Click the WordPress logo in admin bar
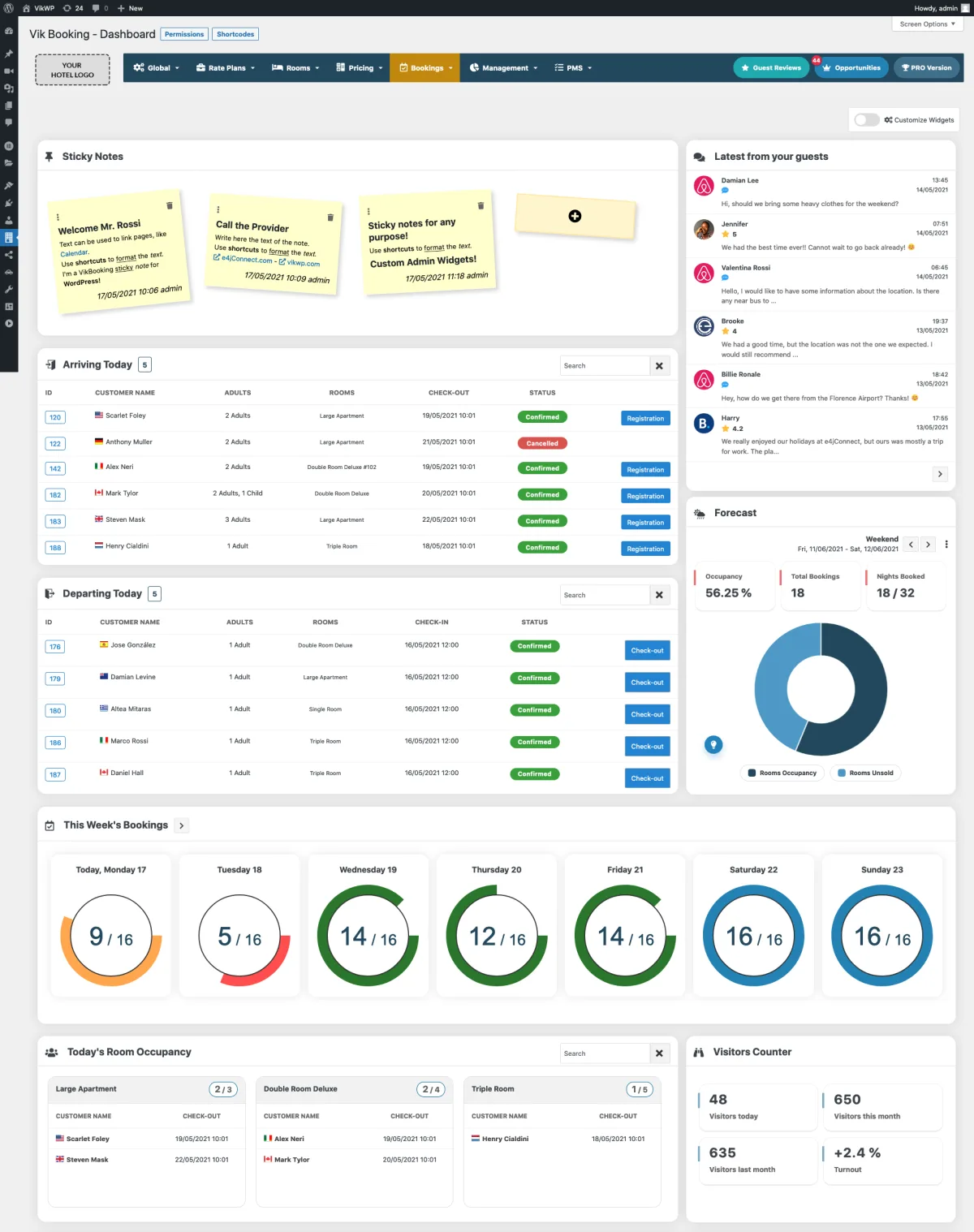The width and height of the screenshot is (974, 1232). 9,8
